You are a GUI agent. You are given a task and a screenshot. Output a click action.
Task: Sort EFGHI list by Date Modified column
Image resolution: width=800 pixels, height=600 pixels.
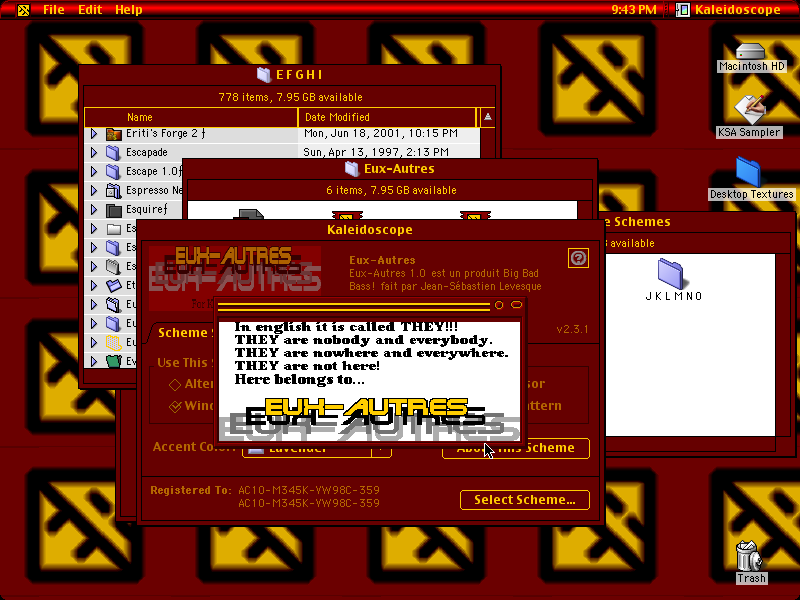pos(387,117)
